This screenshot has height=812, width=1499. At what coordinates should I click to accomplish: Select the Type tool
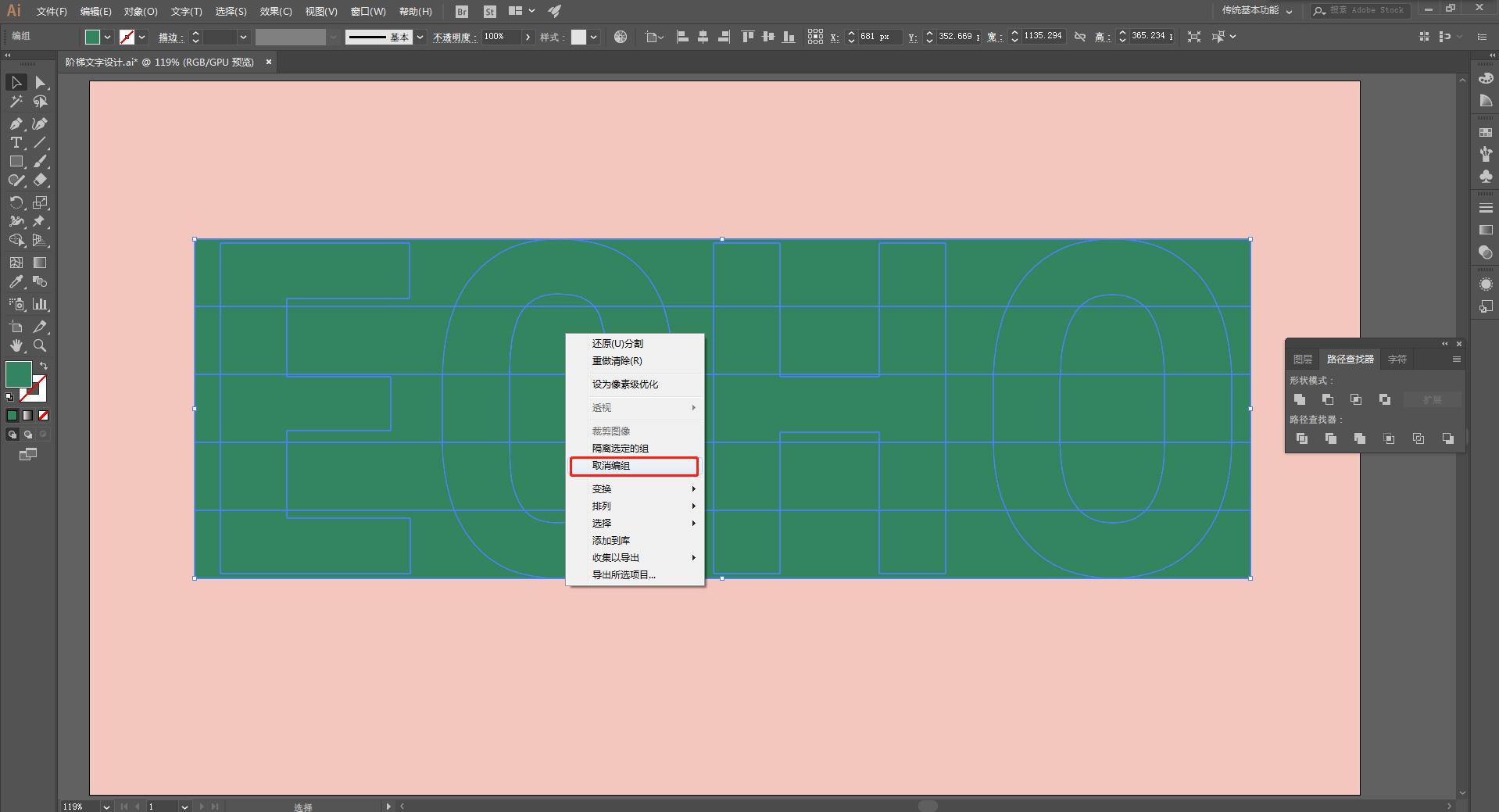16,142
